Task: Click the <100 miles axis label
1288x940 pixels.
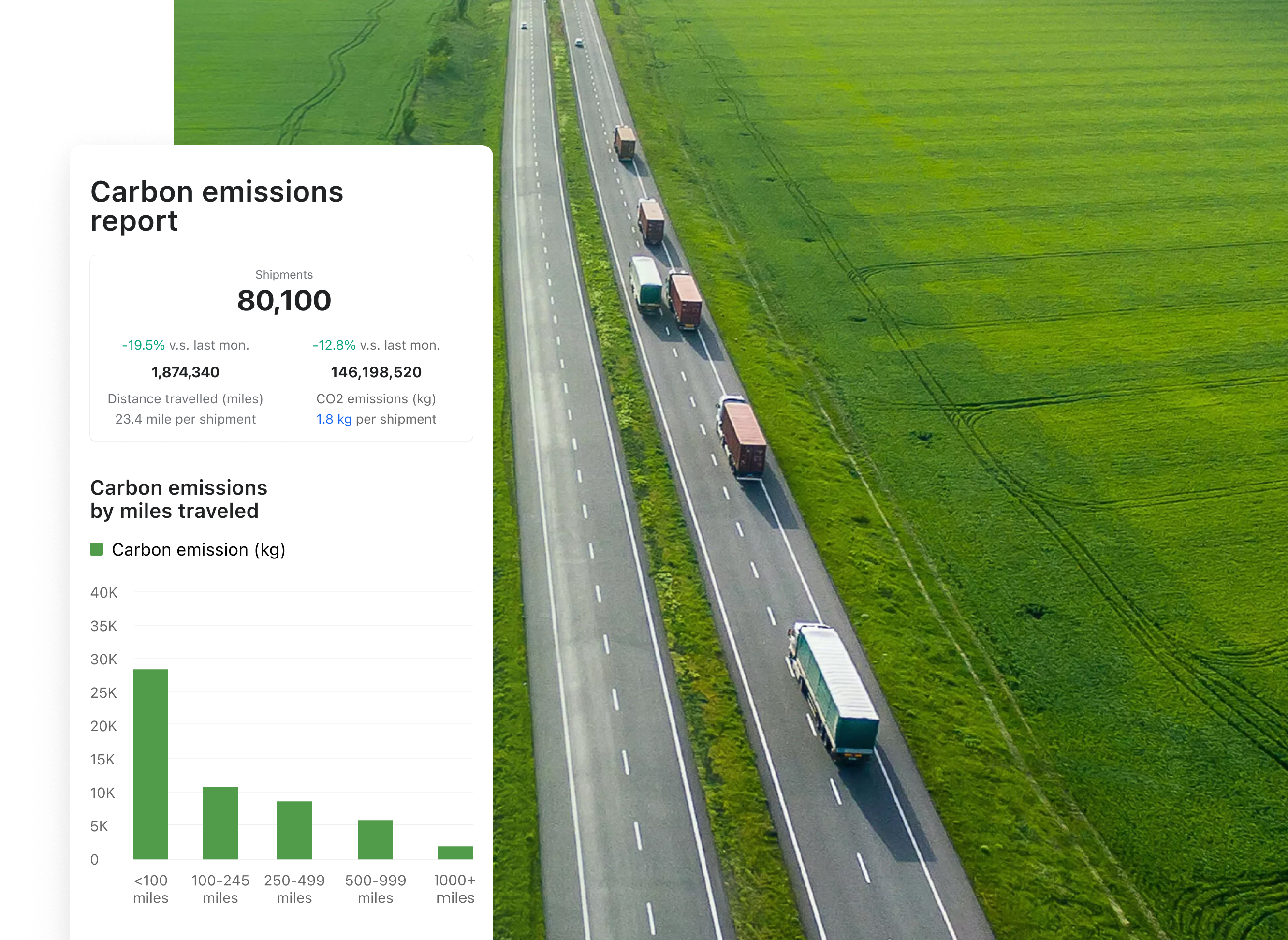Action: click(x=151, y=889)
